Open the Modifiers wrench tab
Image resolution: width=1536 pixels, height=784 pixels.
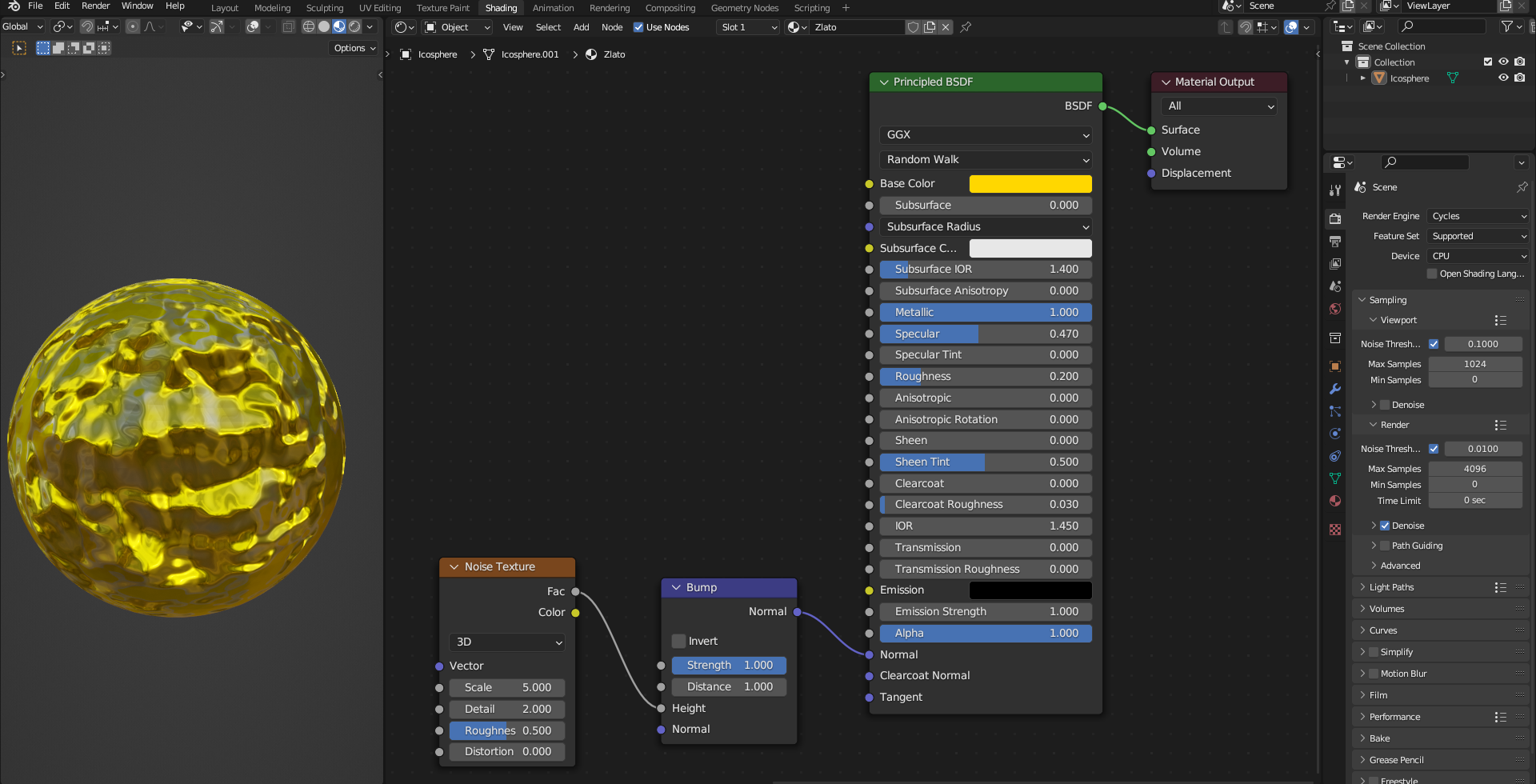coord(1334,389)
